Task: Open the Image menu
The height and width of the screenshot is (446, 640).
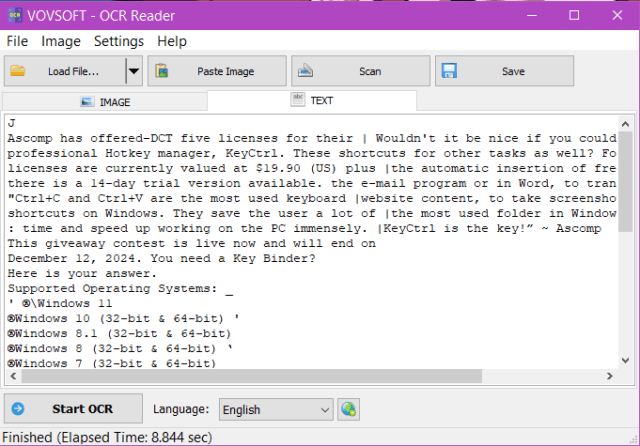Action: tap(61, 41)
